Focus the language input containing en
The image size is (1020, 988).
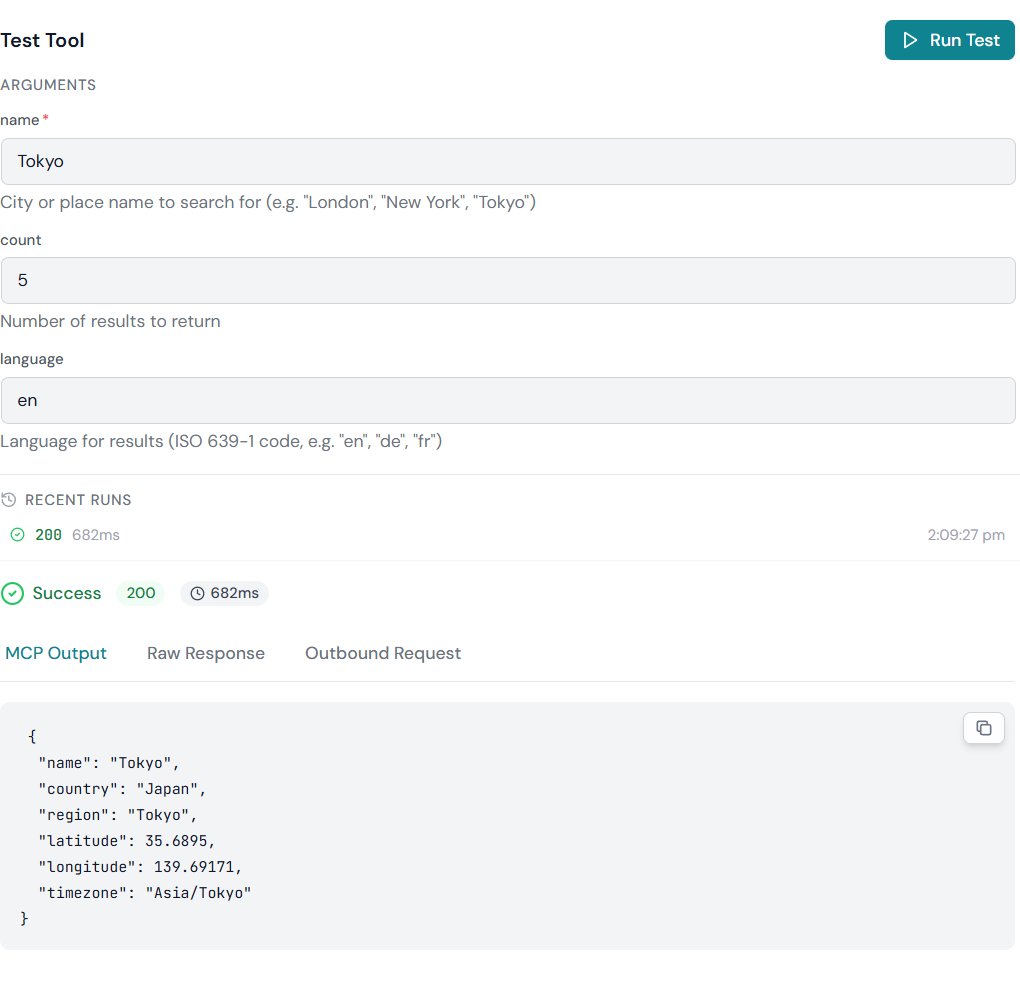click(508, 401)
